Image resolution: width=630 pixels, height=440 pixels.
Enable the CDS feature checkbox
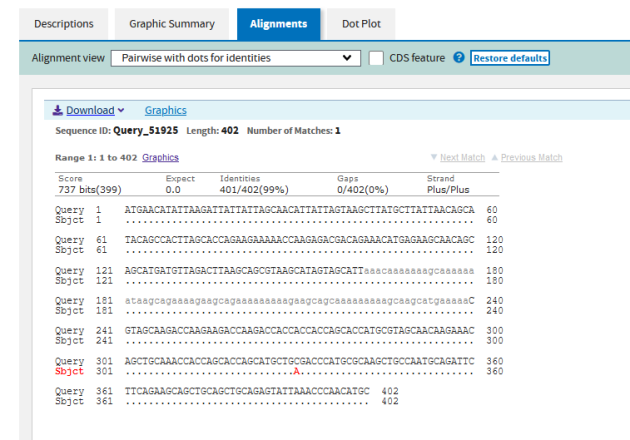pyautogui.click(x=376, y=58)
